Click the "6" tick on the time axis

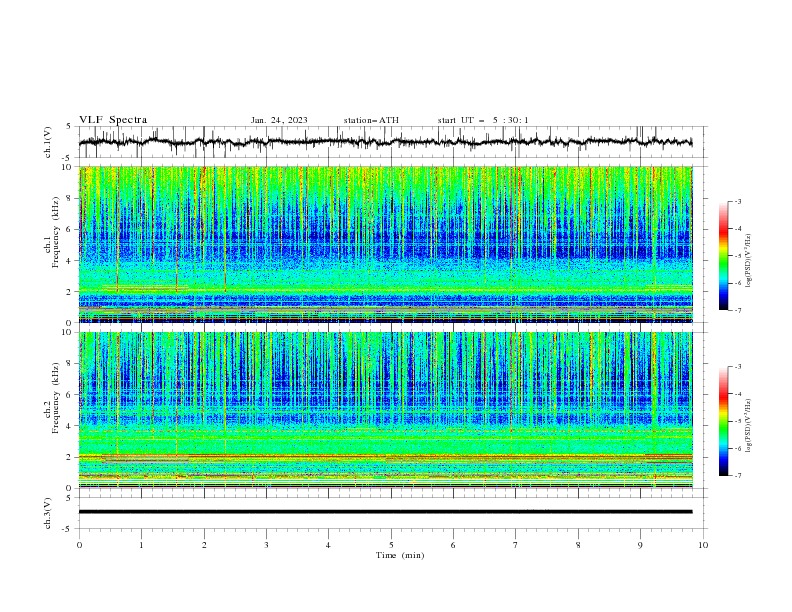(x=453, y=545)
